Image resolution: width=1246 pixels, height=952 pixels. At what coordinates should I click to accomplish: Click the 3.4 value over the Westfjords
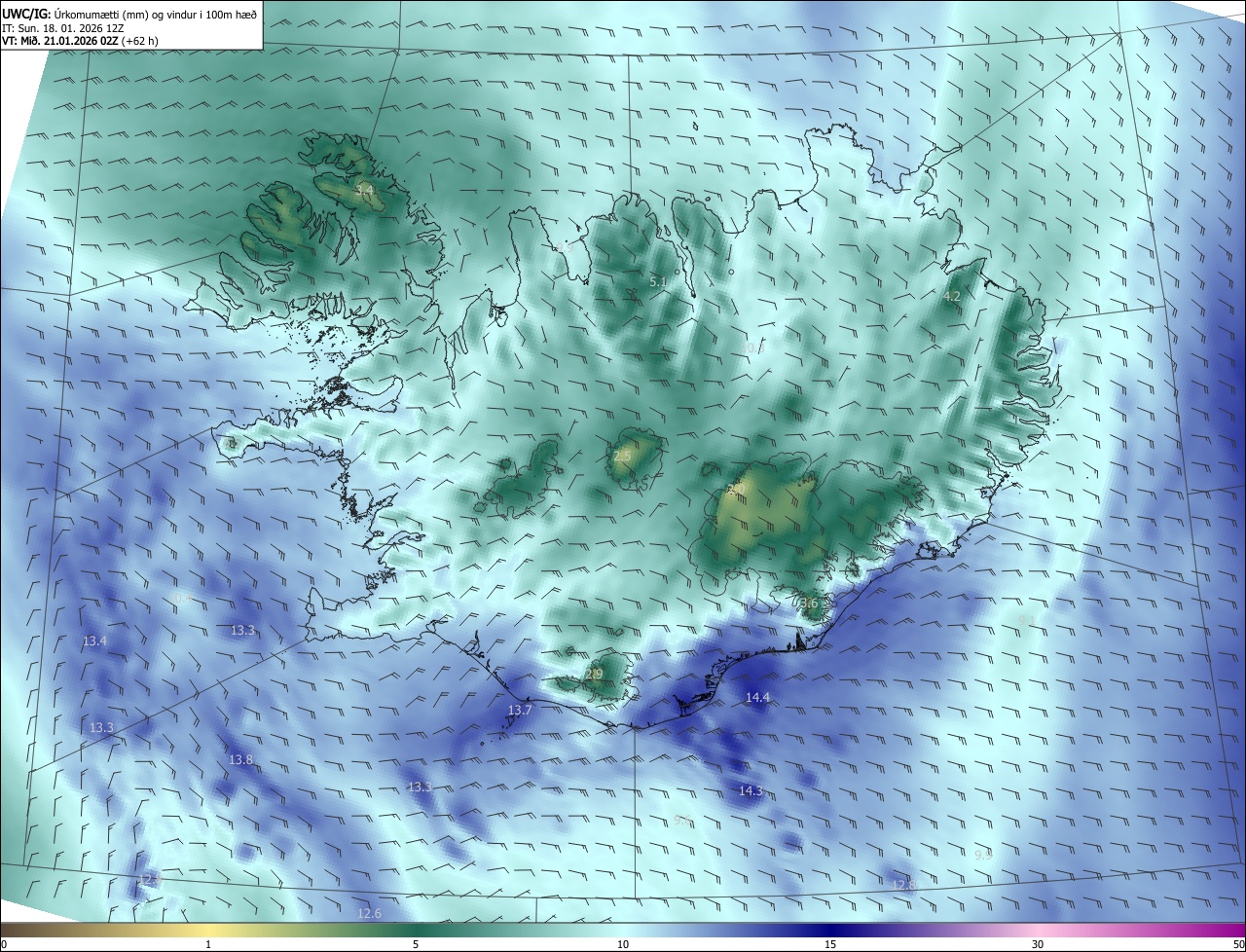coord(364,189)
